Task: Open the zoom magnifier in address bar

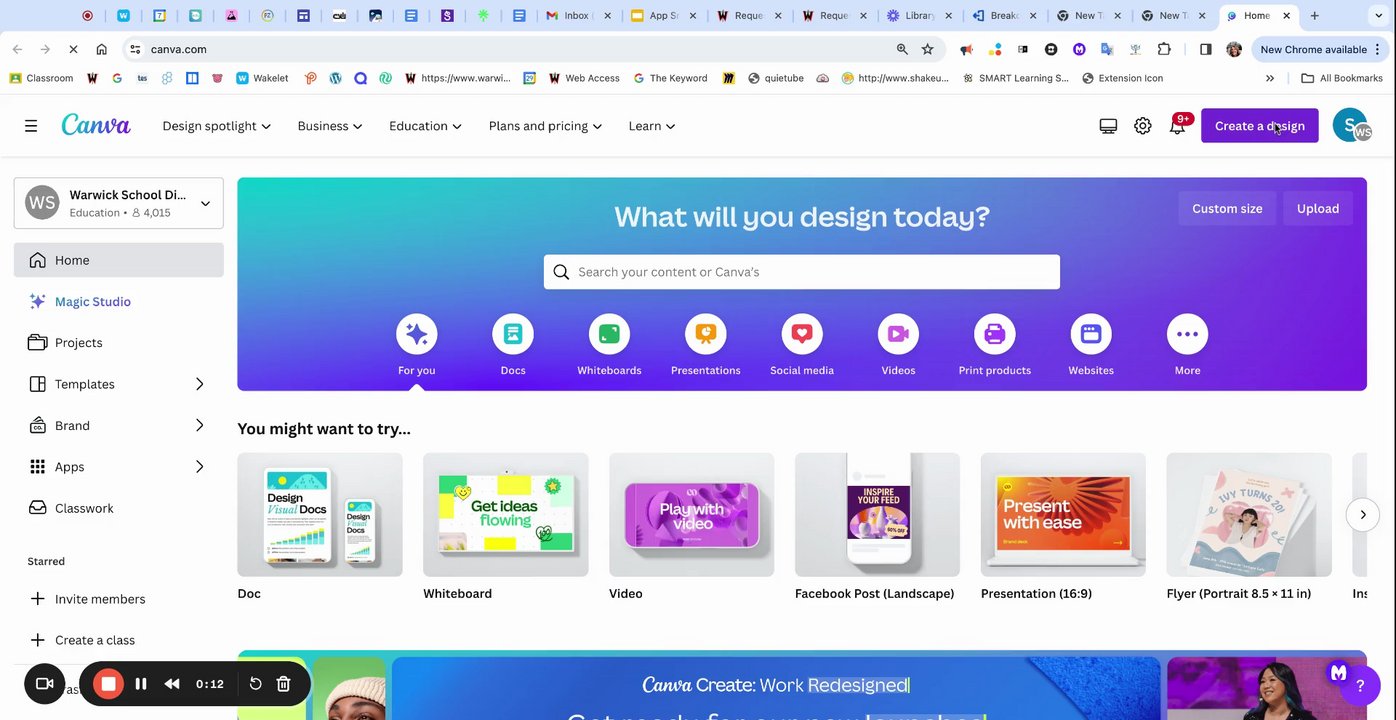Action: pos(902,49)
